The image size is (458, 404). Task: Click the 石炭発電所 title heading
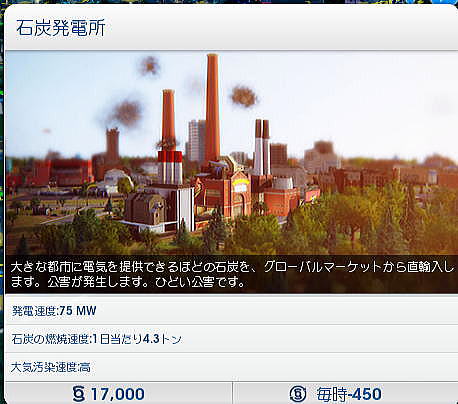(x=61, y=28)
